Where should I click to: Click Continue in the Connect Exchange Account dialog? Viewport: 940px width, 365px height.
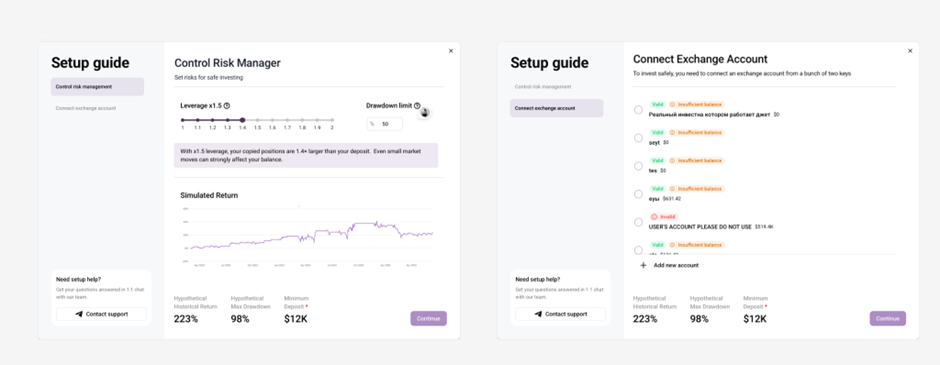click(888, 318)
